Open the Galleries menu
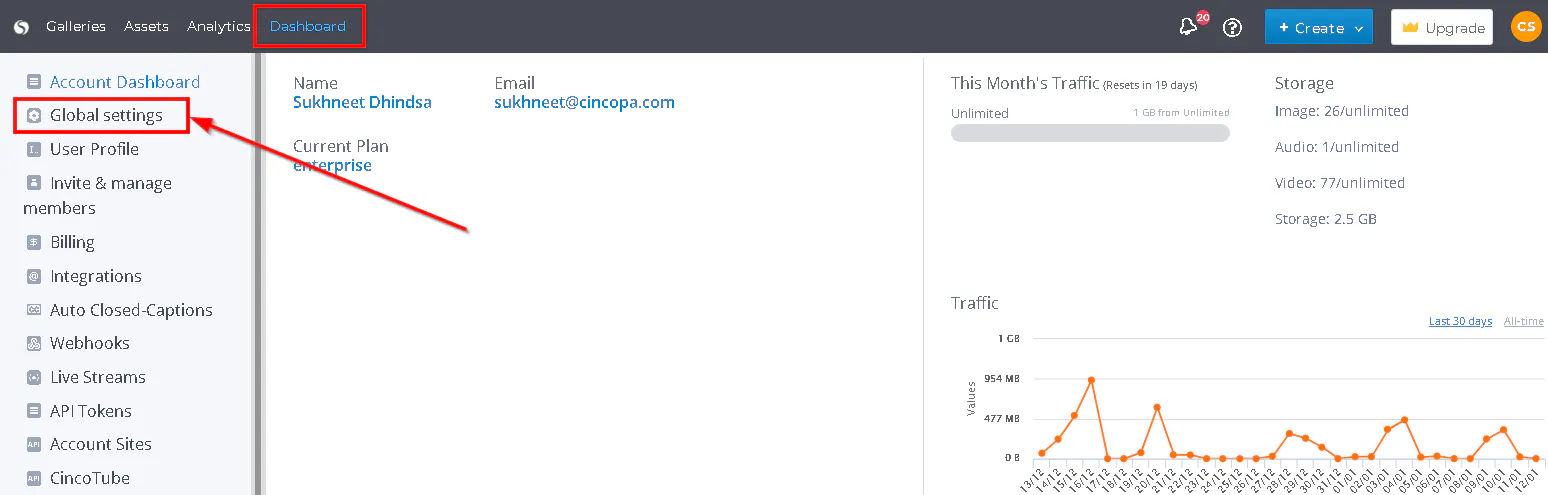 (x=76, y=27)
